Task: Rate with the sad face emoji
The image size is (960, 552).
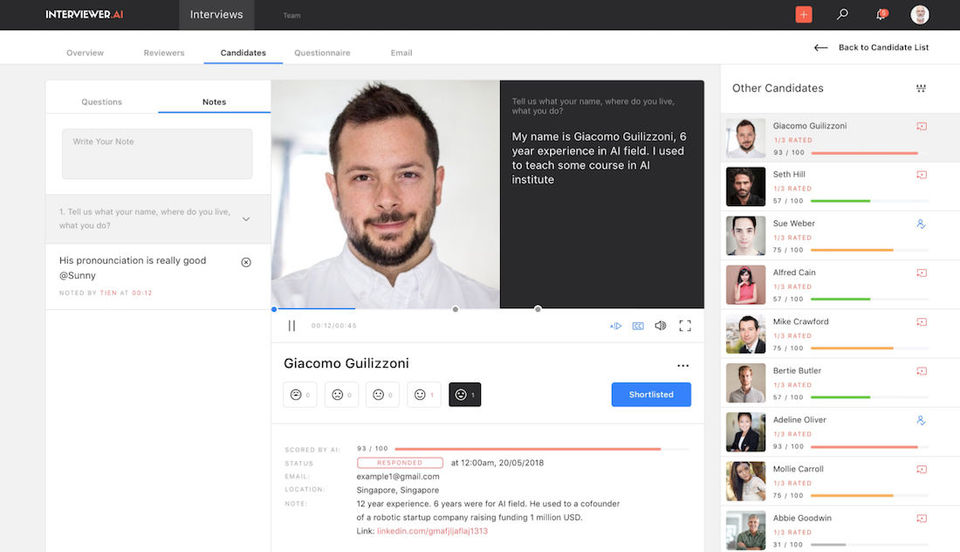Action: pos(341,395)
